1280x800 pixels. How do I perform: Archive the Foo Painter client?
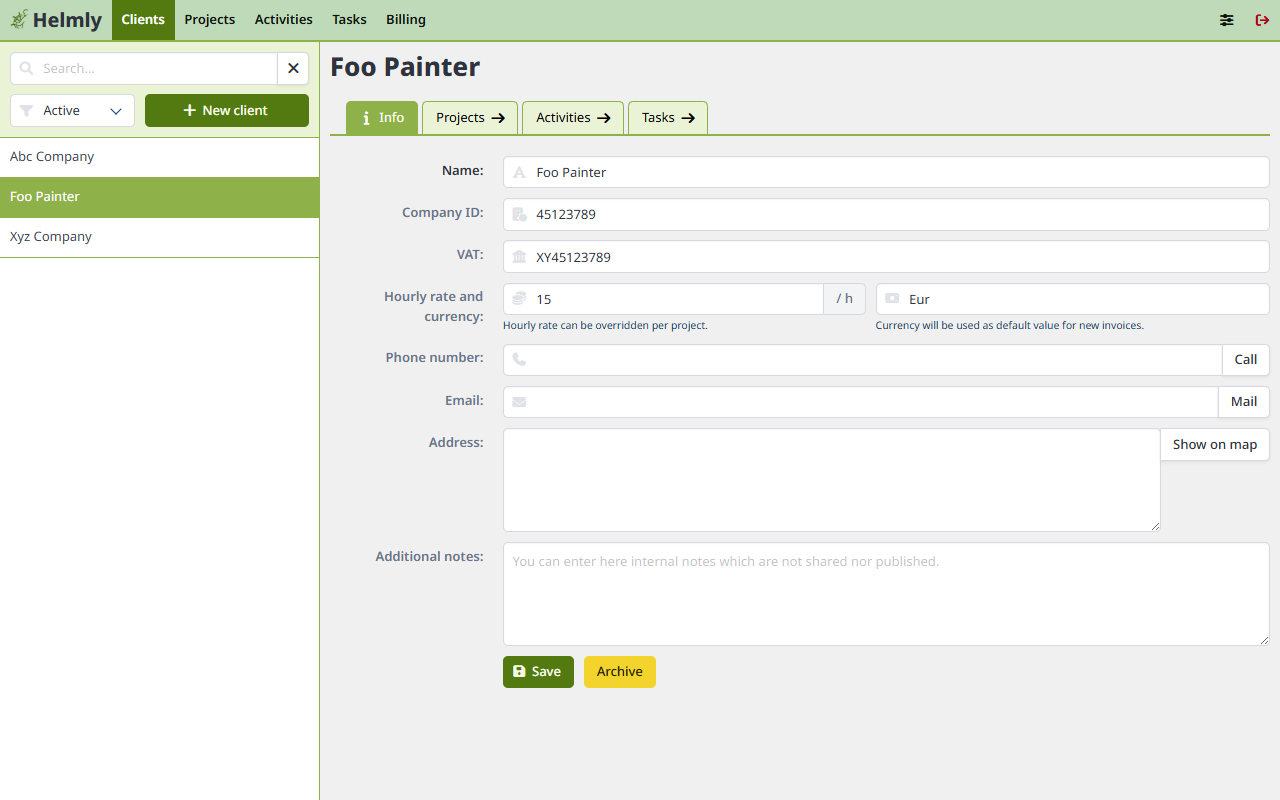(x=620, y=672)
